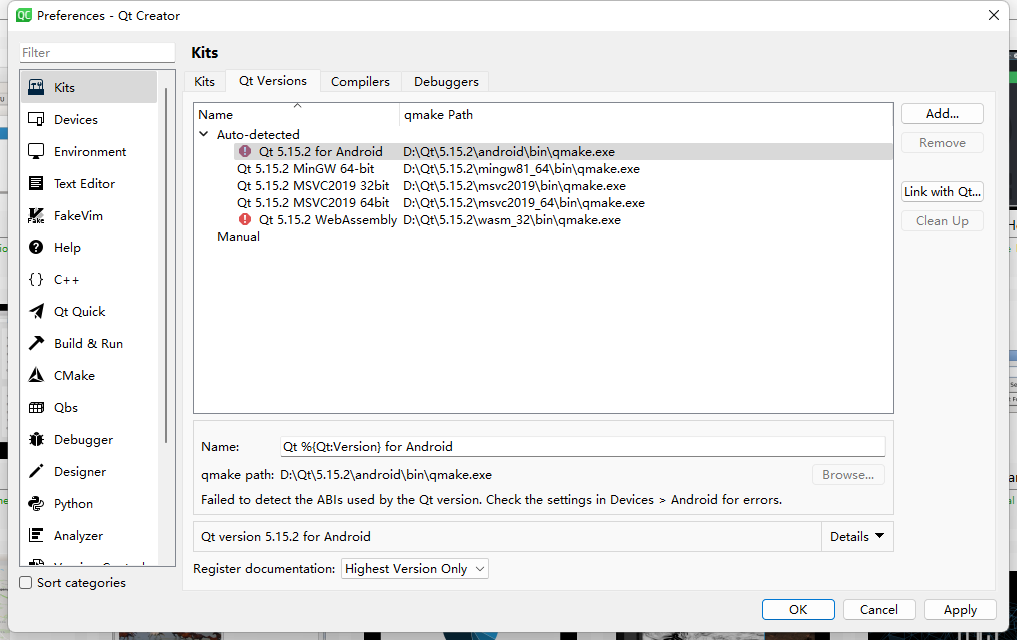Switch to the Compilers tab
Viewport: 1017px width, 640px height.
coord(360,81)
